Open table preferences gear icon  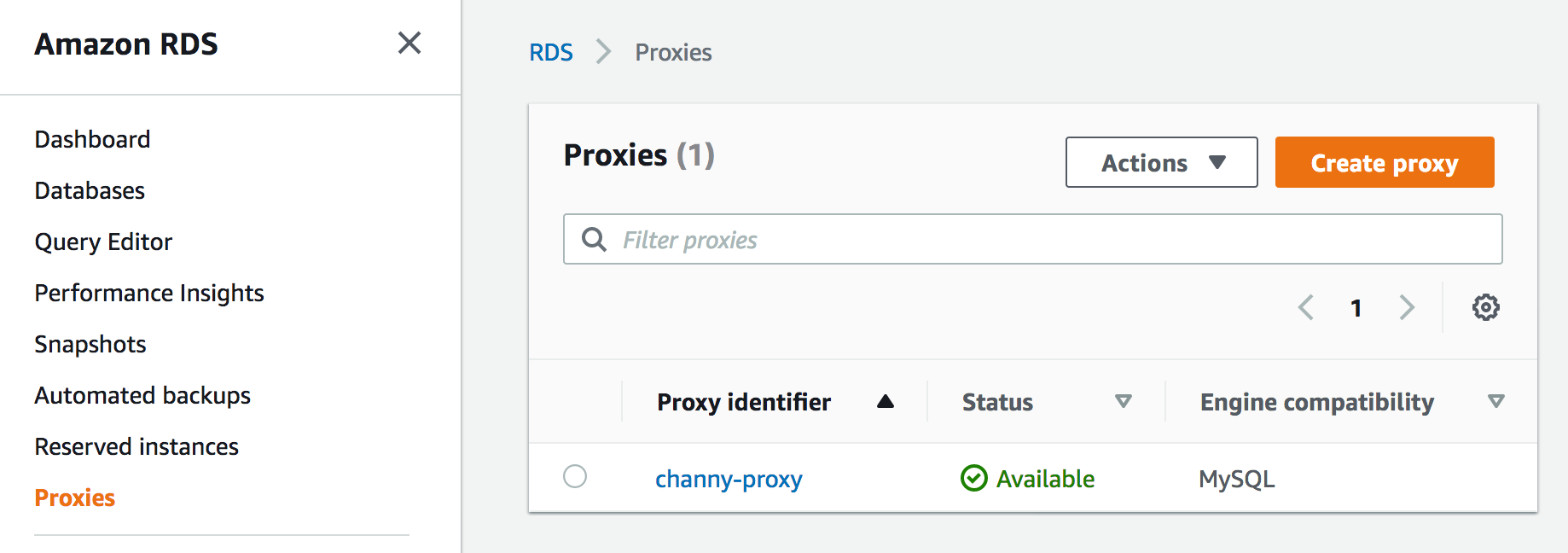tap(1485, 307)
